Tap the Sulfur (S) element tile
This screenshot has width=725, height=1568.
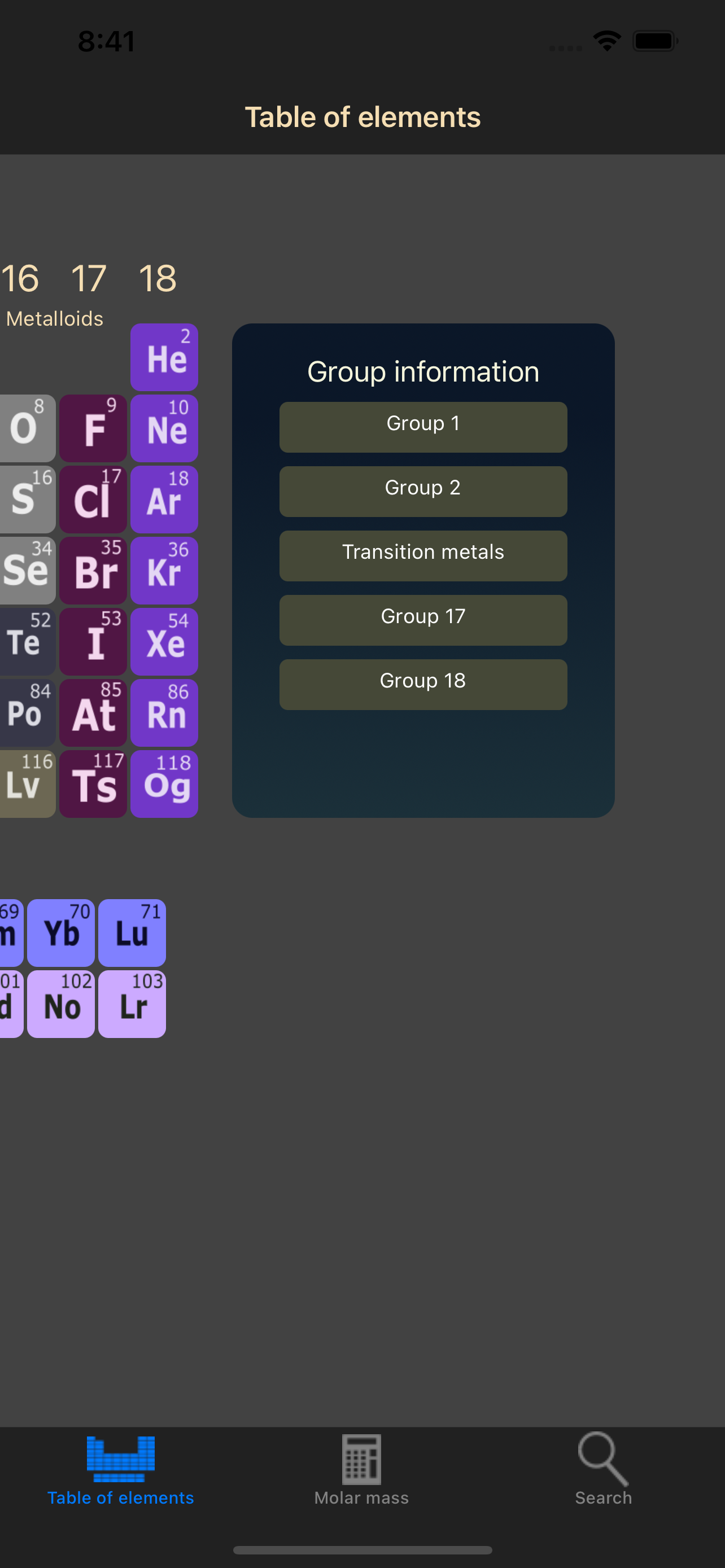click(x=28, y=500)
